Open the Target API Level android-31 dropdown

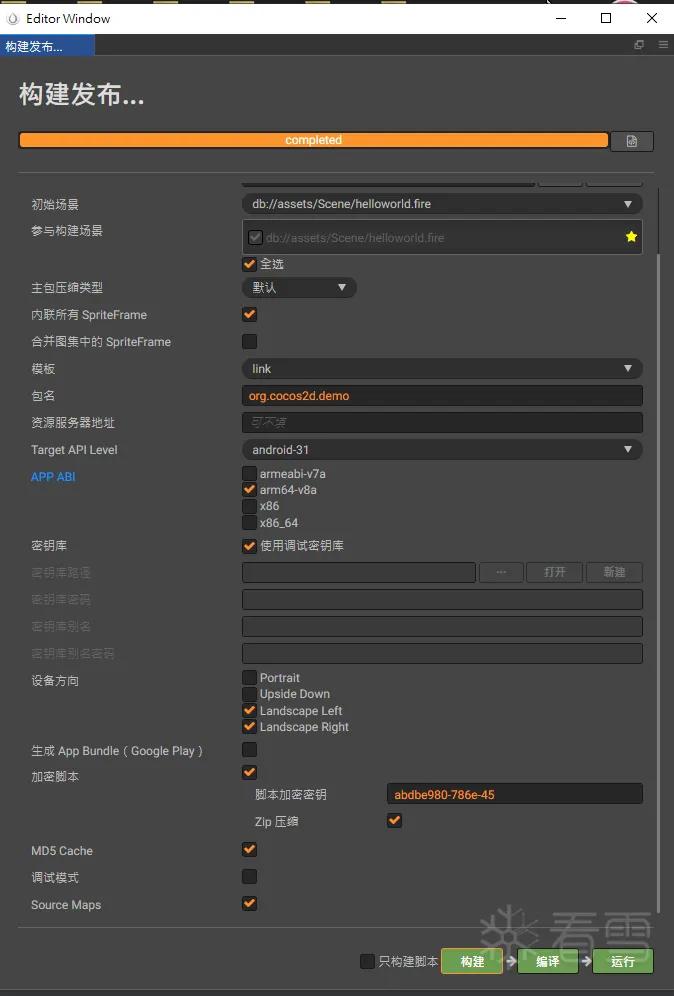click(x=442, y=450)
